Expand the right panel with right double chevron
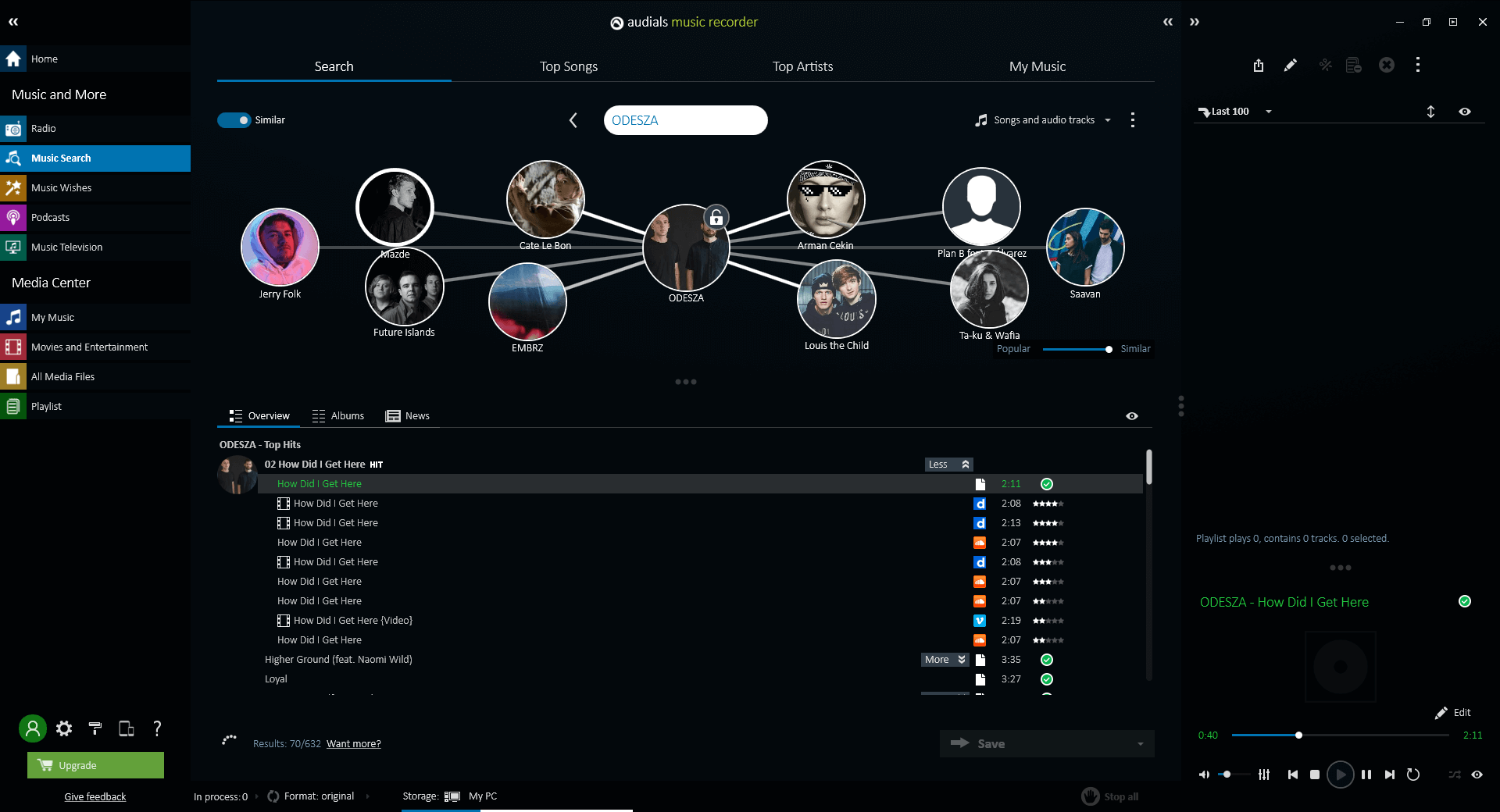This screenshot has width=1500, height=812. (x=1195, y=22)
